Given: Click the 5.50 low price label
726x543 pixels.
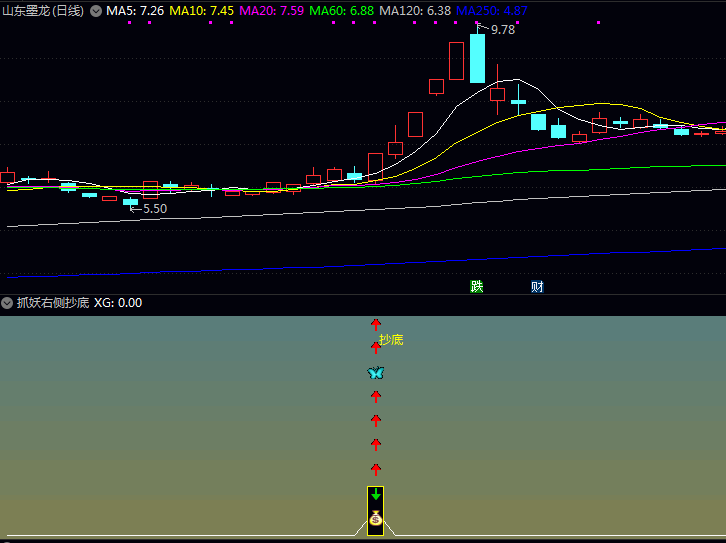Looking at the screenshot, I should (155, 209).
